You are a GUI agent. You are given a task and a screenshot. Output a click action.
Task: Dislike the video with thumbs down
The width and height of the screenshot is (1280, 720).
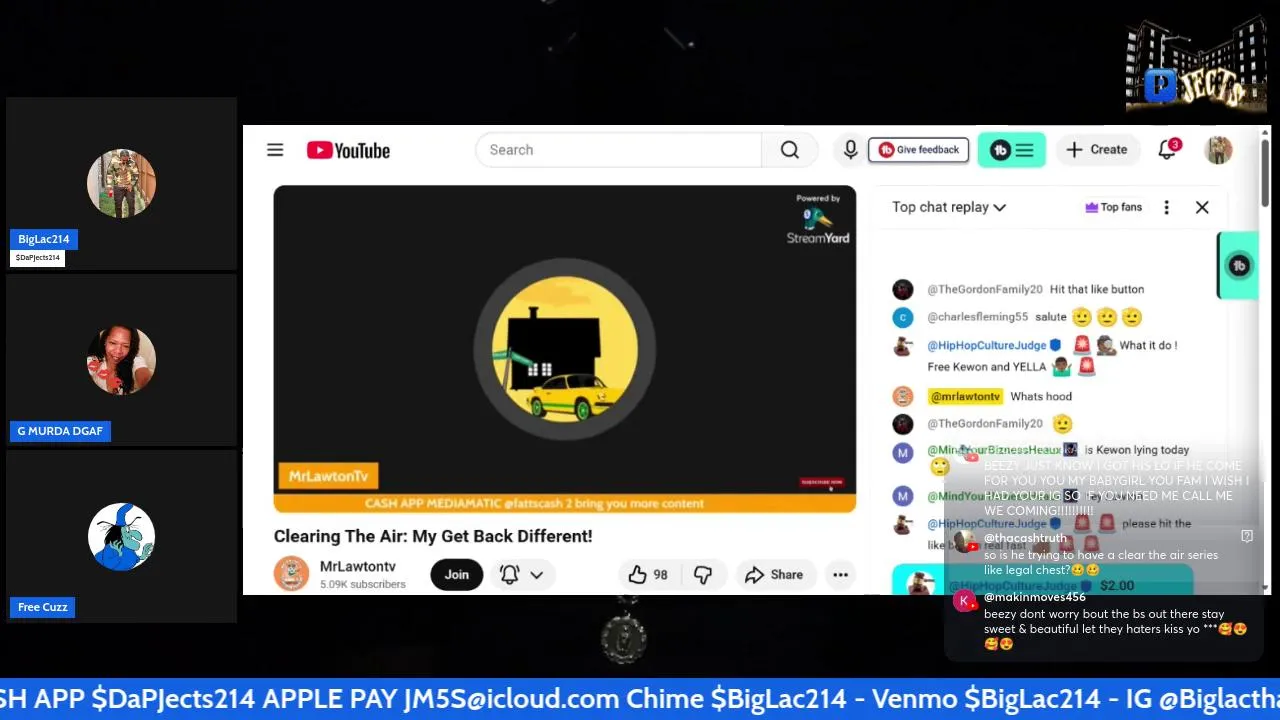click(703, 574)
